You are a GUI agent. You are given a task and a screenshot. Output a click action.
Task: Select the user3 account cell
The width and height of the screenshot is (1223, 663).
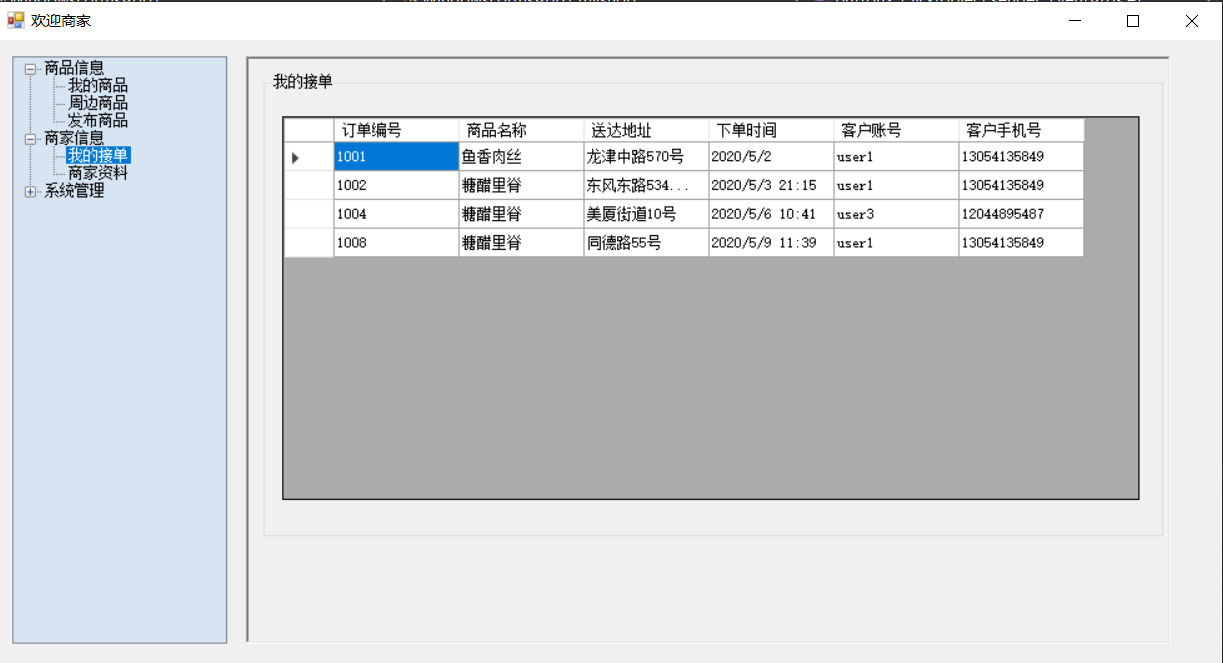click(896, 214)
